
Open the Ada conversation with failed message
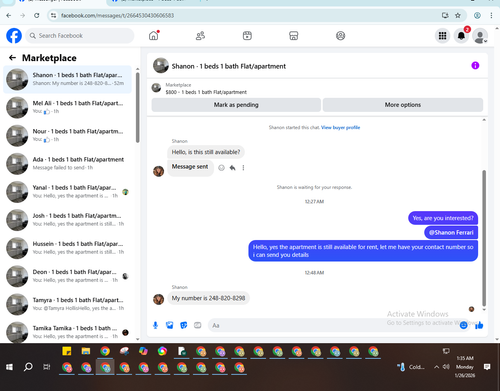67,163
